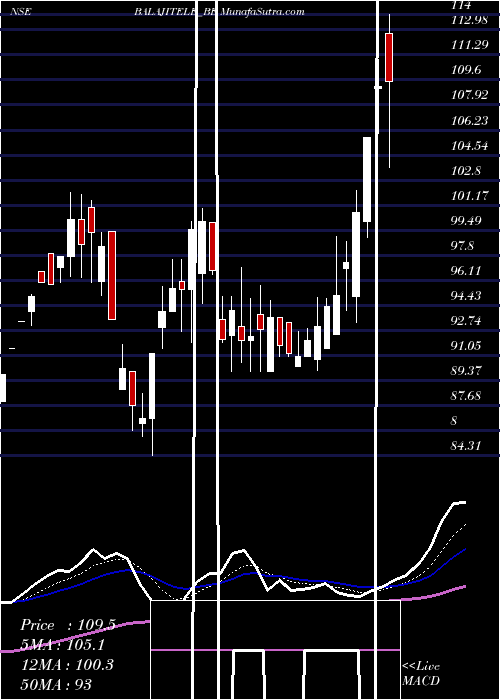The height and width of the screenshot is (700, 500).
Task: Click the Price : 109.5 readout
Action: click(x=68, y=625)
